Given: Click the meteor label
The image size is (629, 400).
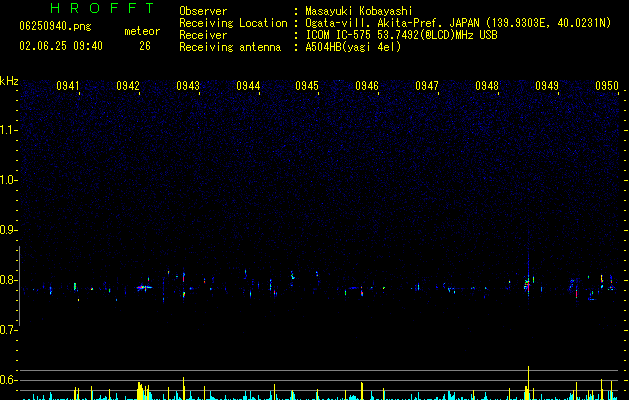Looking at the screenshot, I should (142, 31).
